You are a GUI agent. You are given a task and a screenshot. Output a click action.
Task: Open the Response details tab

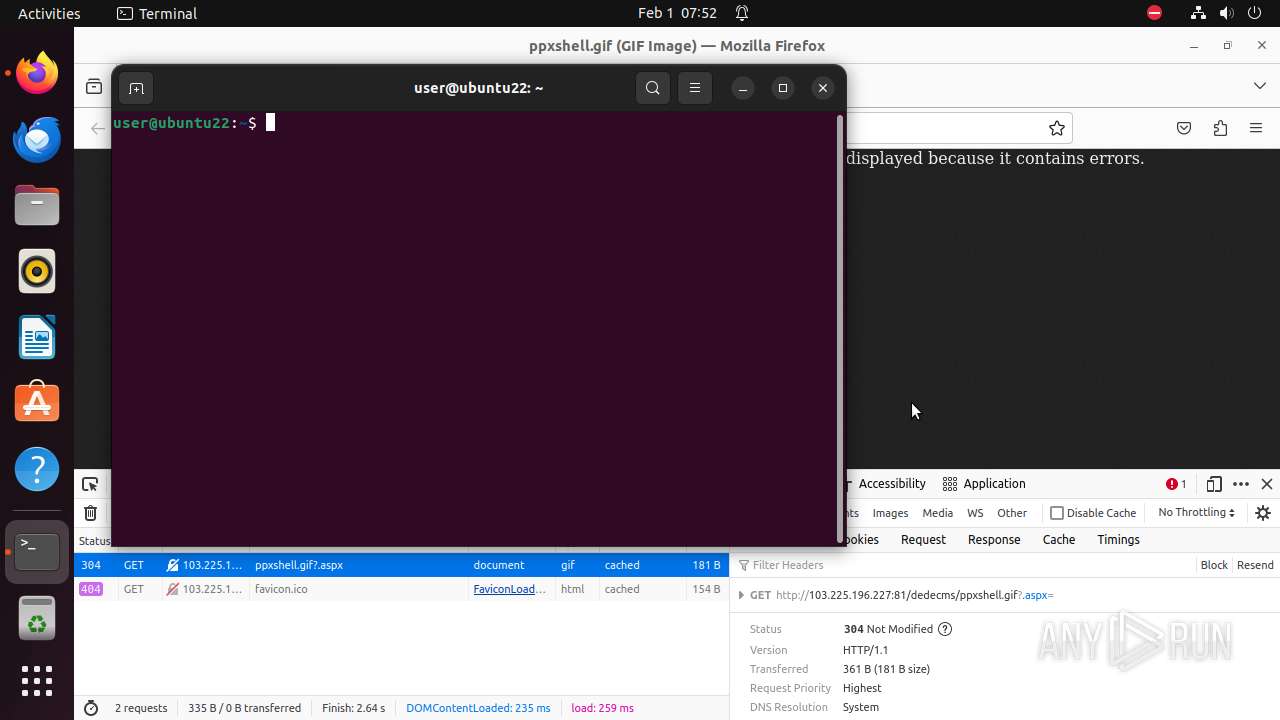coord(994,540)
